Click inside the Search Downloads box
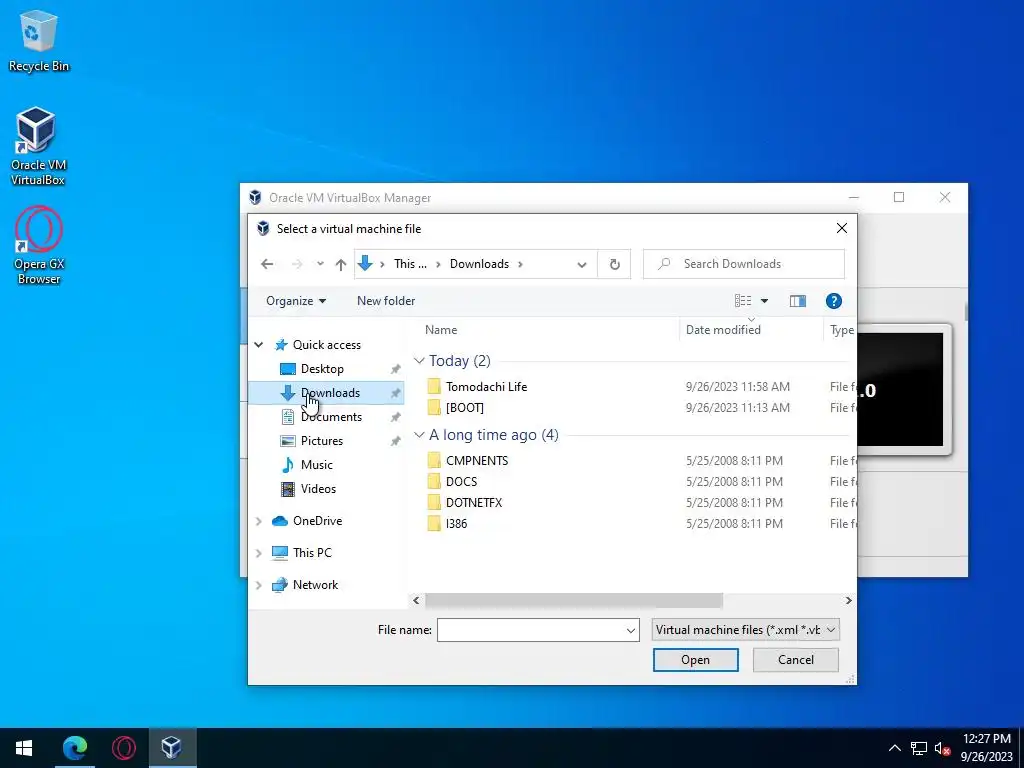 click(x=744, y=264)
